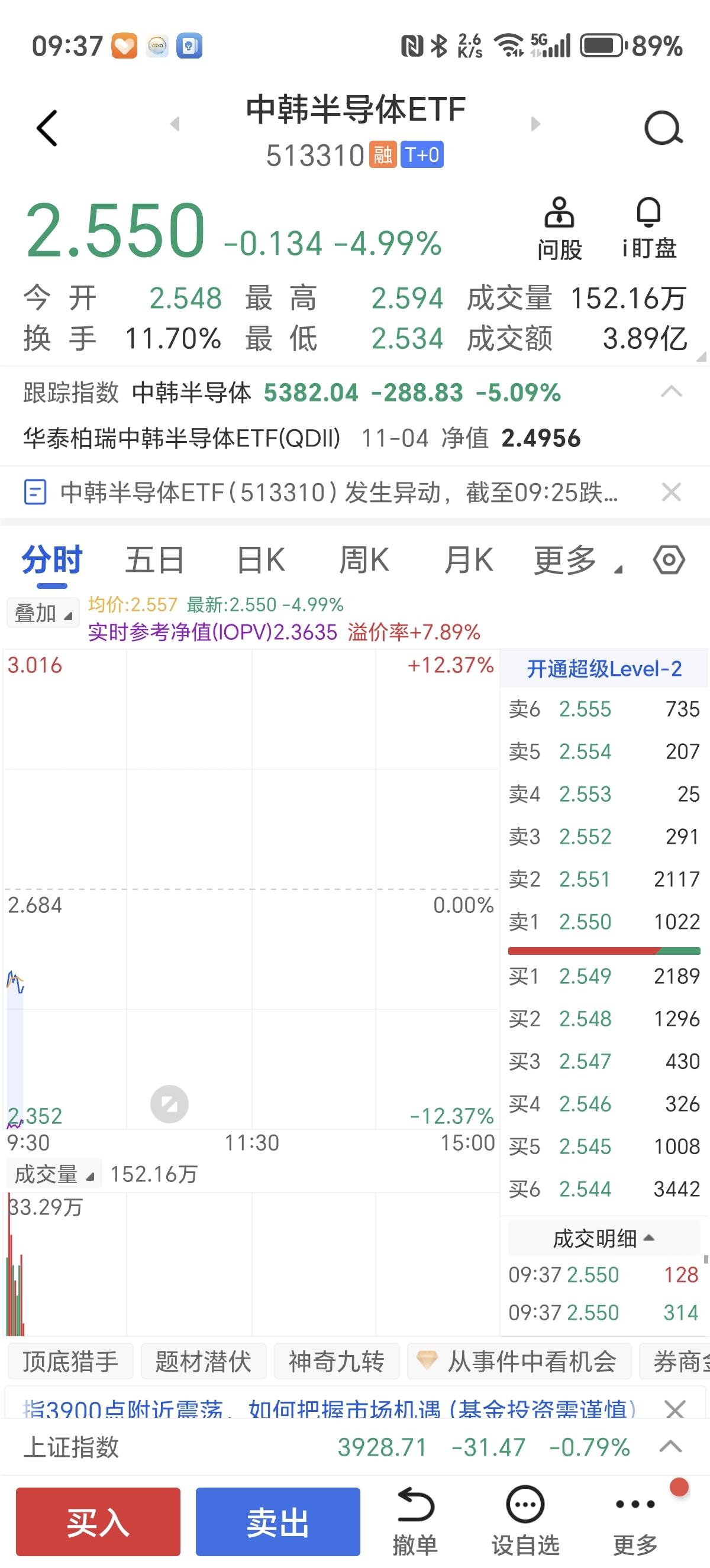Switch to 周K tab

coord(364,560)
